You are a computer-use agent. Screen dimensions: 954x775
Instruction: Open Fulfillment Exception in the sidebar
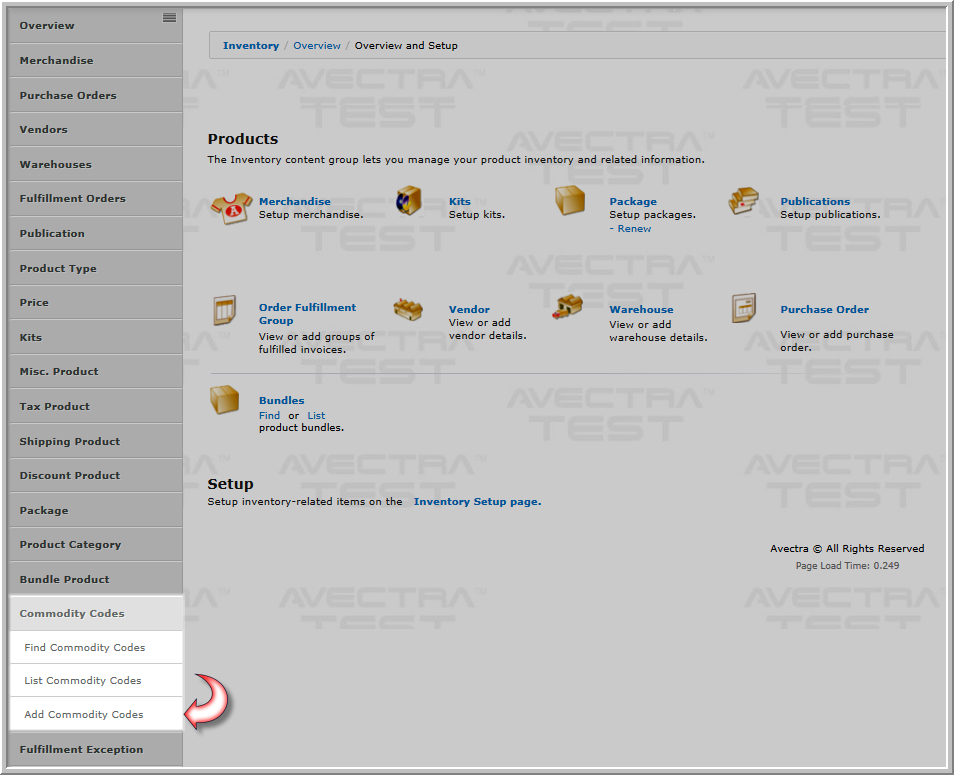[96, 749]
